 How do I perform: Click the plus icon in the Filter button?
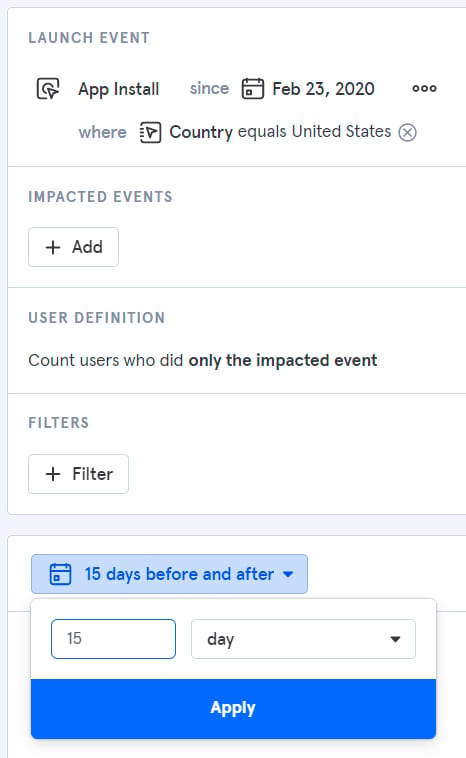(x=53, y=474)
